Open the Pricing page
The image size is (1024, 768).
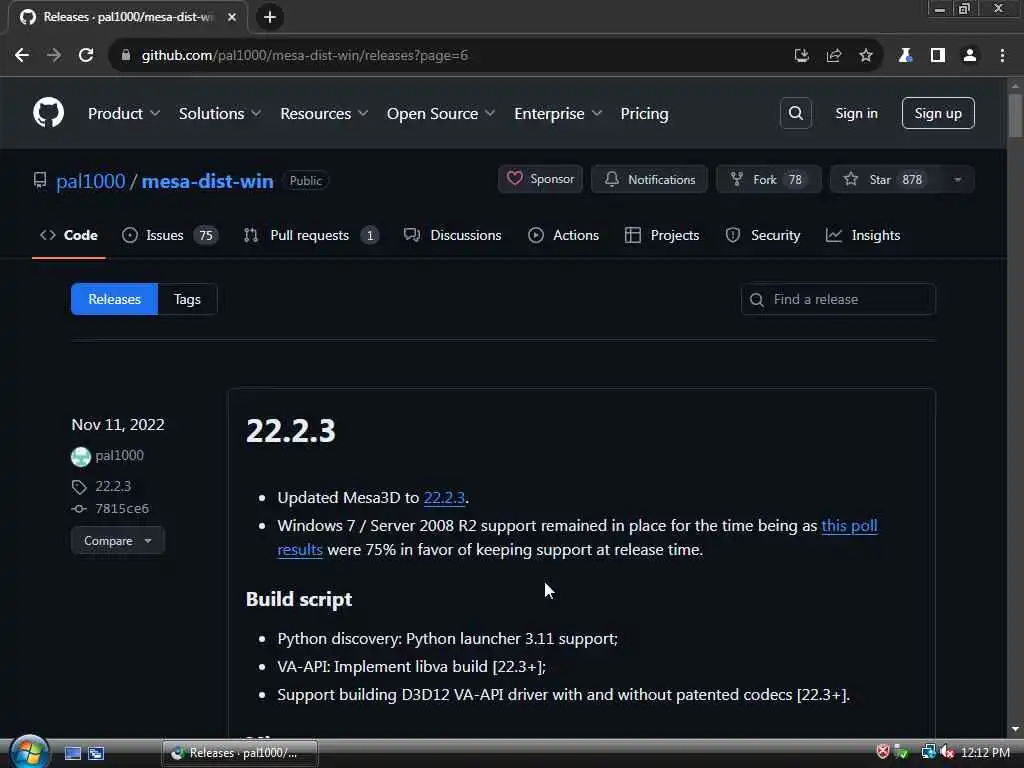click(644, 114)
